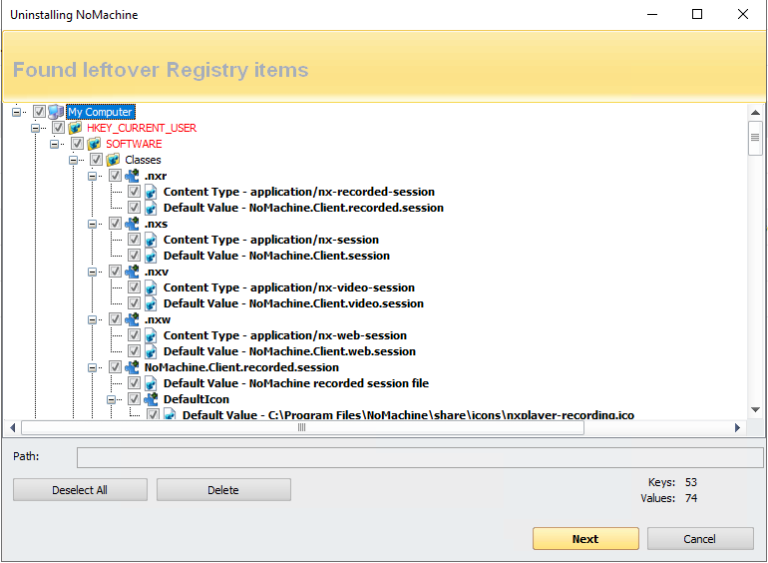This screenshot has height=563, width=768.
Task: Click the My Computer icon in the tree
Action: pos(56,112)
